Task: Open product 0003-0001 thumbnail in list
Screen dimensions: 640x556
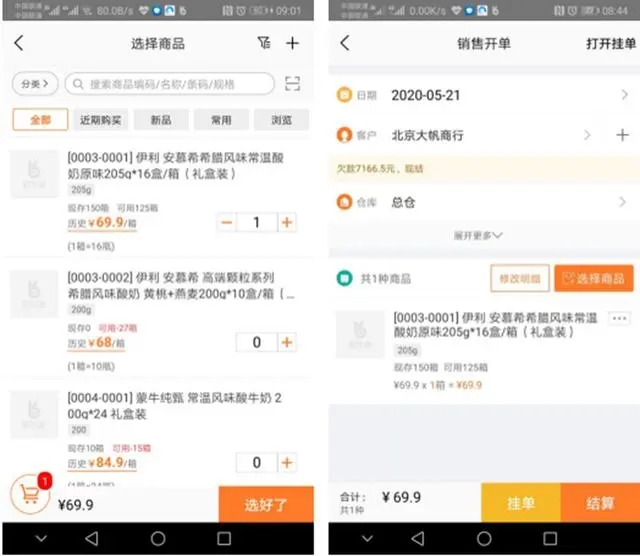Action: point(34,174)
